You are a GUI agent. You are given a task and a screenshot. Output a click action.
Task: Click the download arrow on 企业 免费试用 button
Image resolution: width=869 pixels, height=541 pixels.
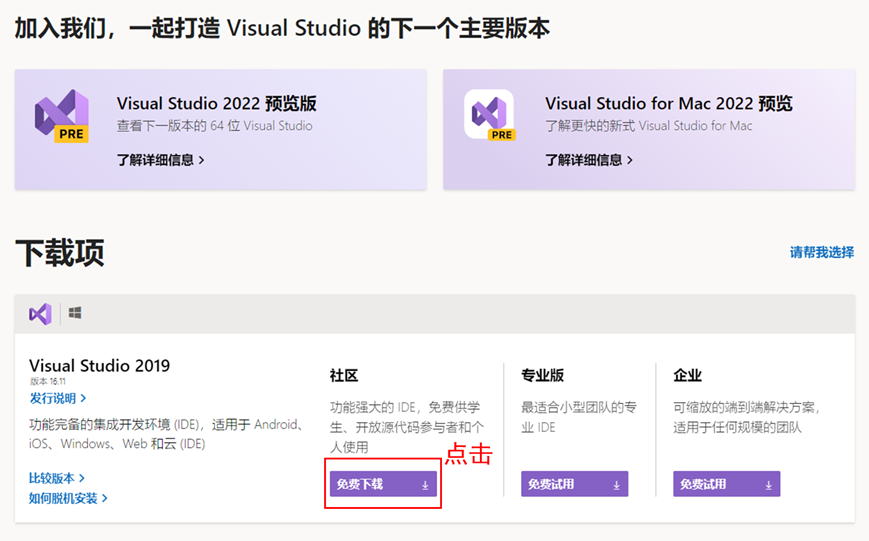[769, 485]
